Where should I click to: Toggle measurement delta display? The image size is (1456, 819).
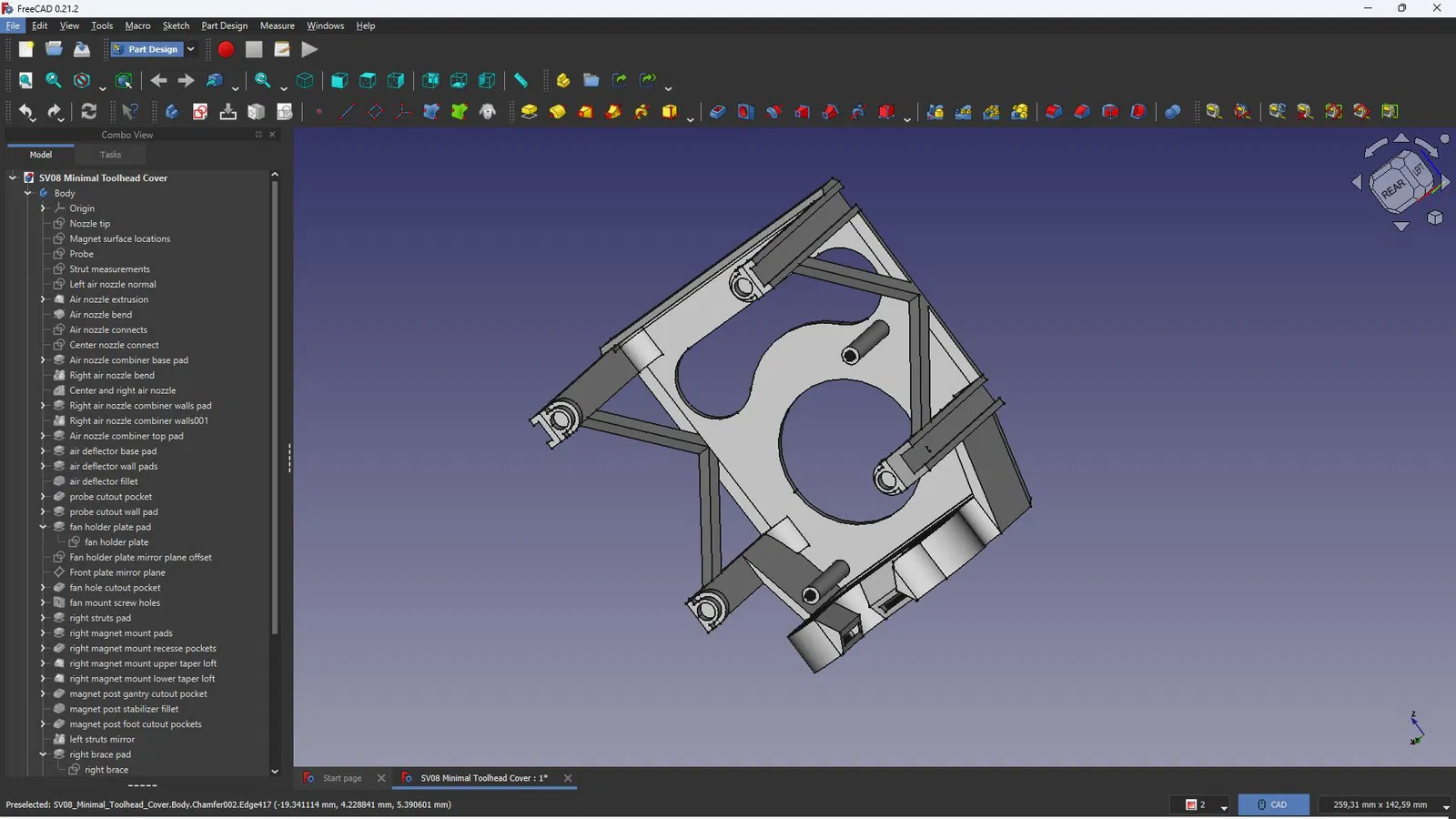click(1390, 111)
